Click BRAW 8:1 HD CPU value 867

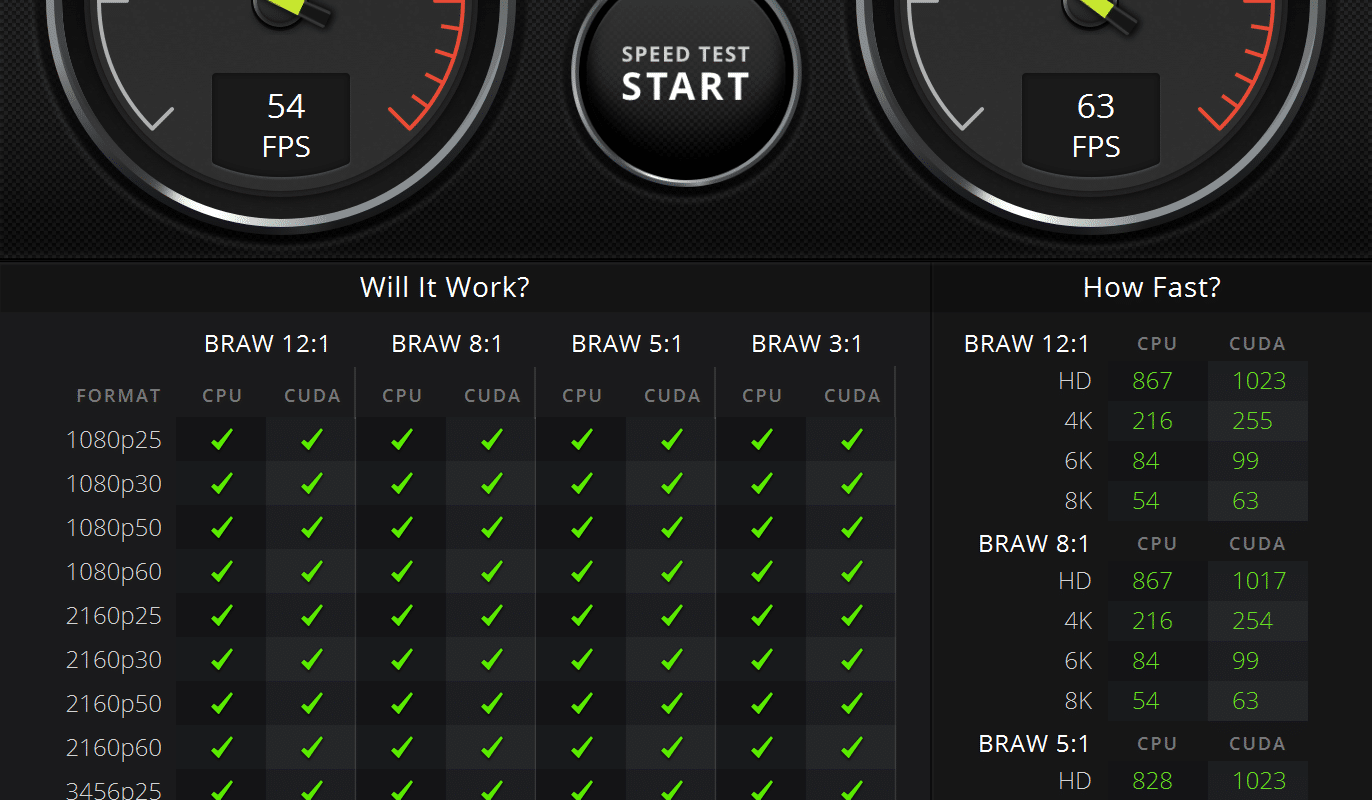1152,581
